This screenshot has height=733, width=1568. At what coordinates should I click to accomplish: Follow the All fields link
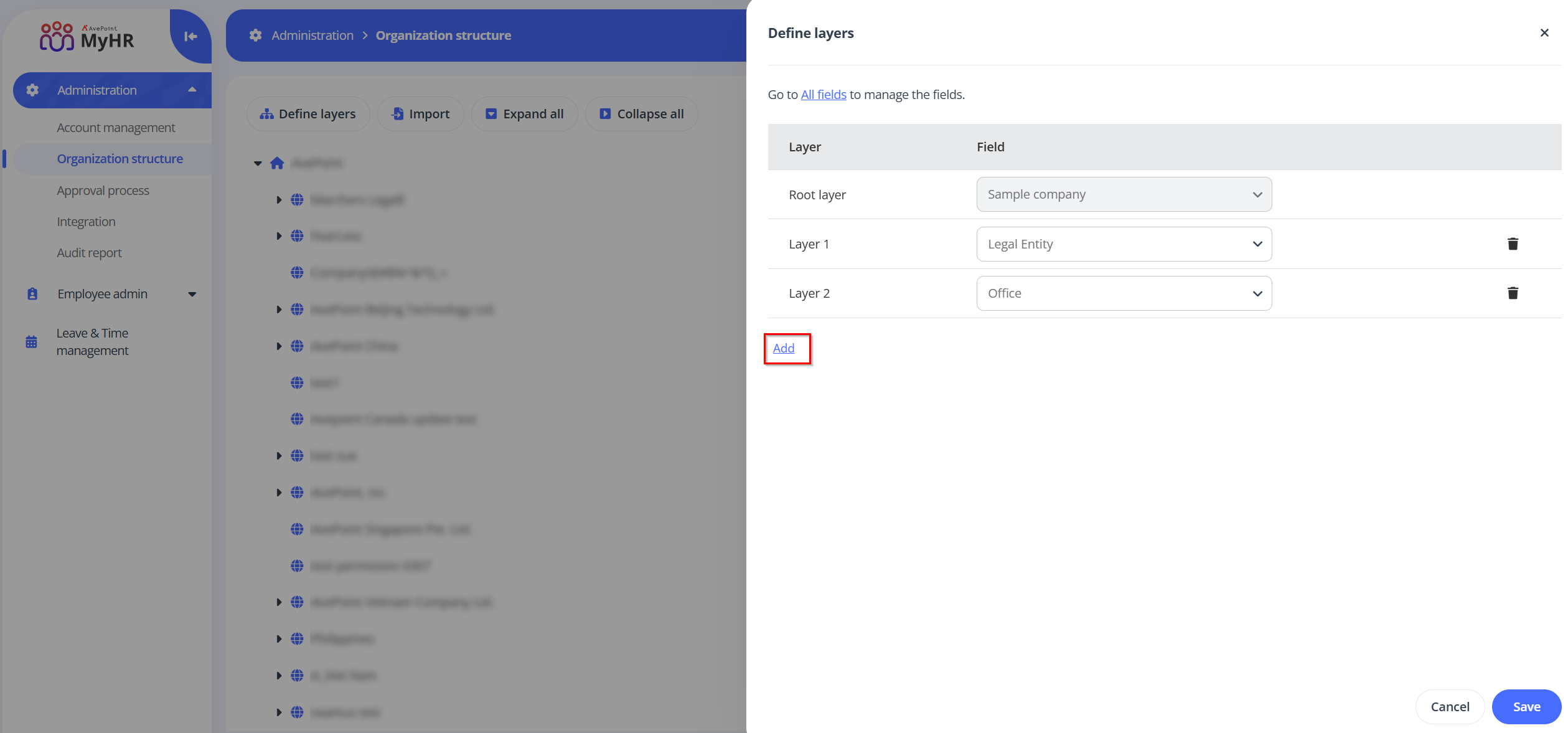pos(823,95)
